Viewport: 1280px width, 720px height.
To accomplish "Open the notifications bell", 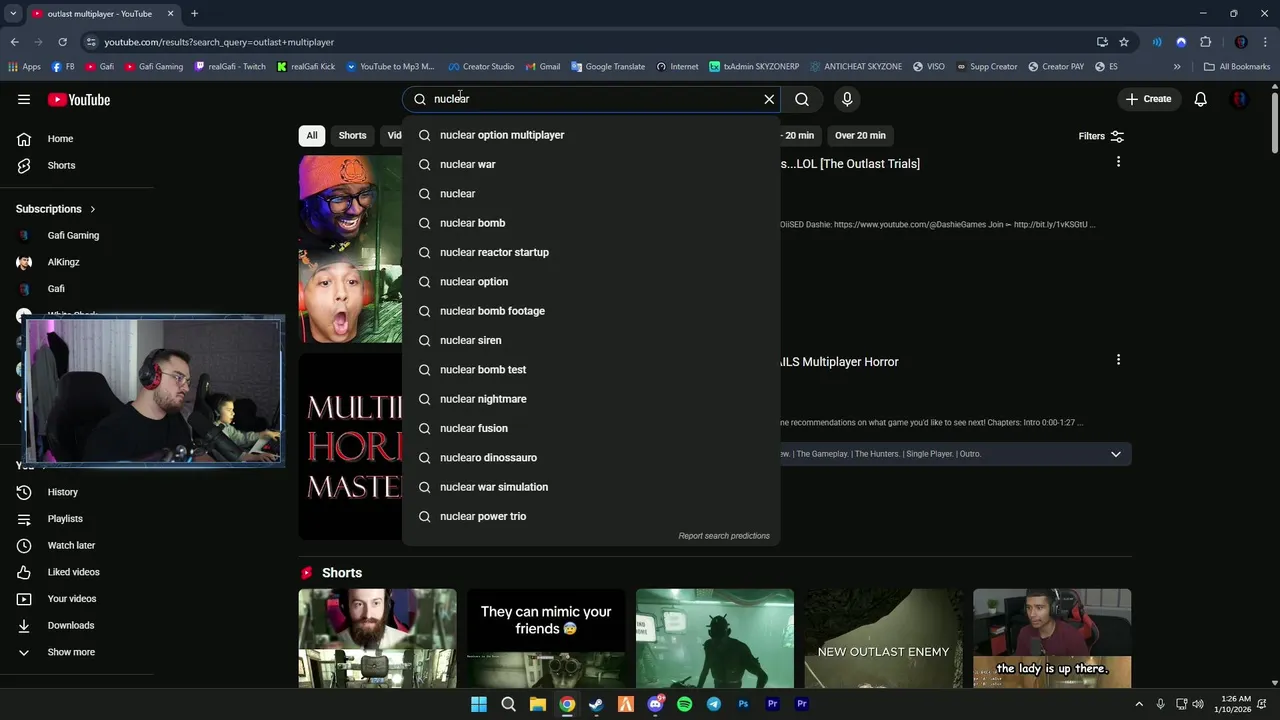I will click(x=1200, y=99).
